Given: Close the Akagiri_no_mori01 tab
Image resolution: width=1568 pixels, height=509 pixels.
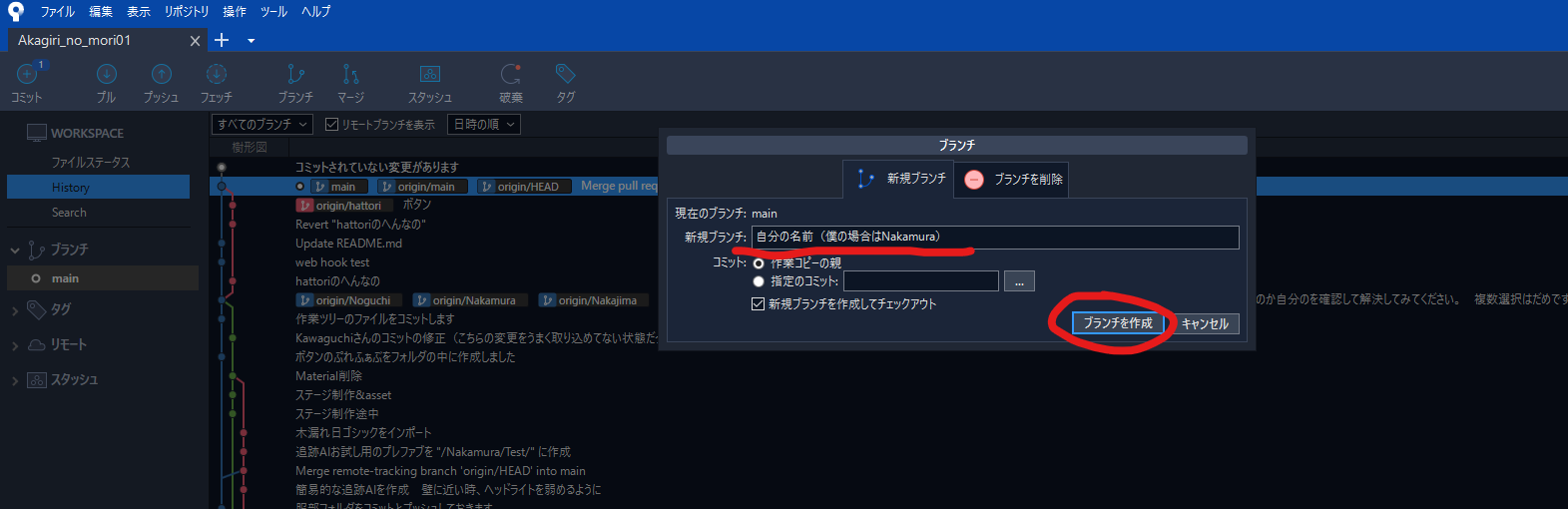Looking at the screenshot, I should (x=195, y=41).
